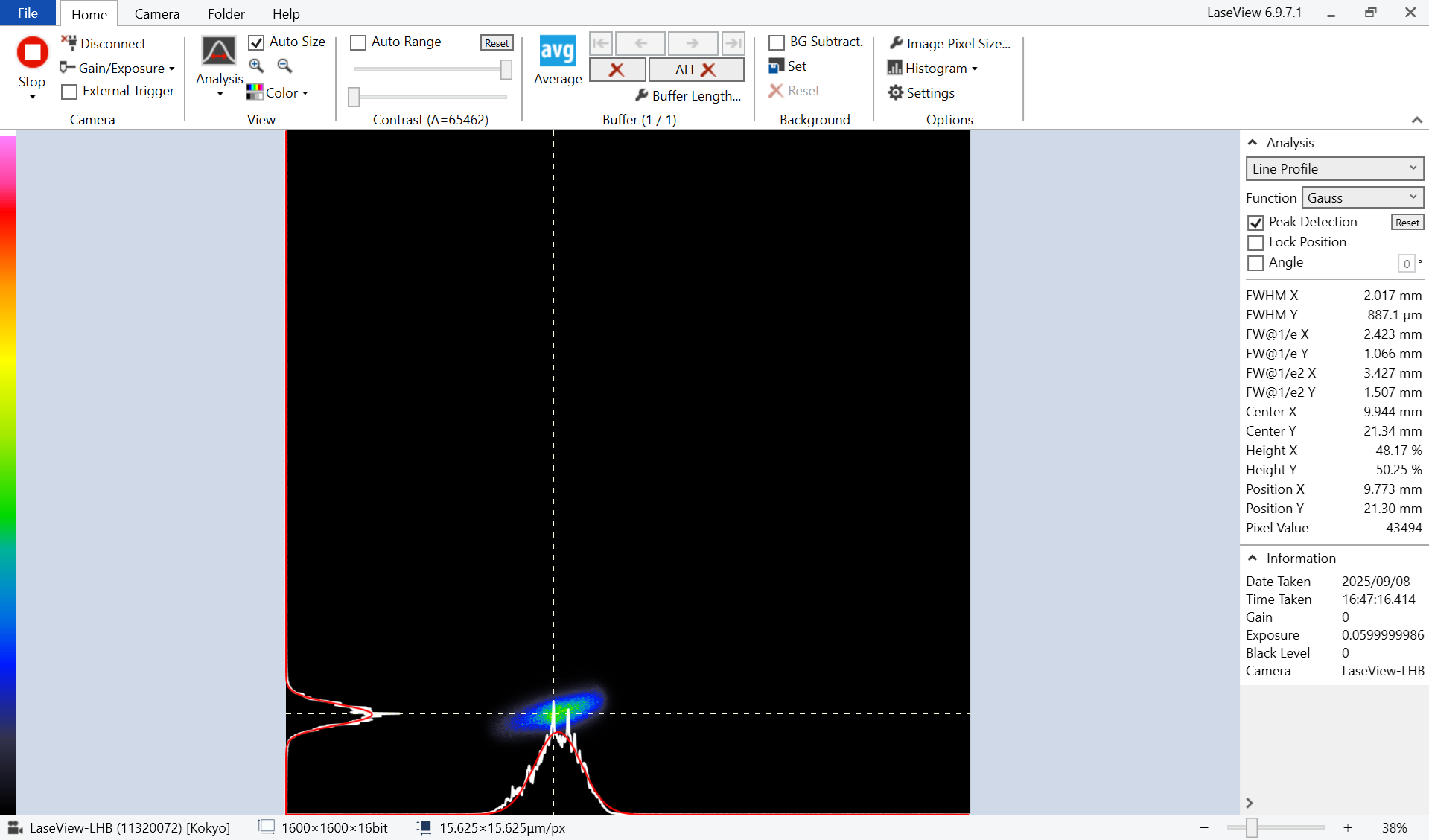Delete the current buffer frame
This screenshot has height=840, width=1429.
click(617, 69)
